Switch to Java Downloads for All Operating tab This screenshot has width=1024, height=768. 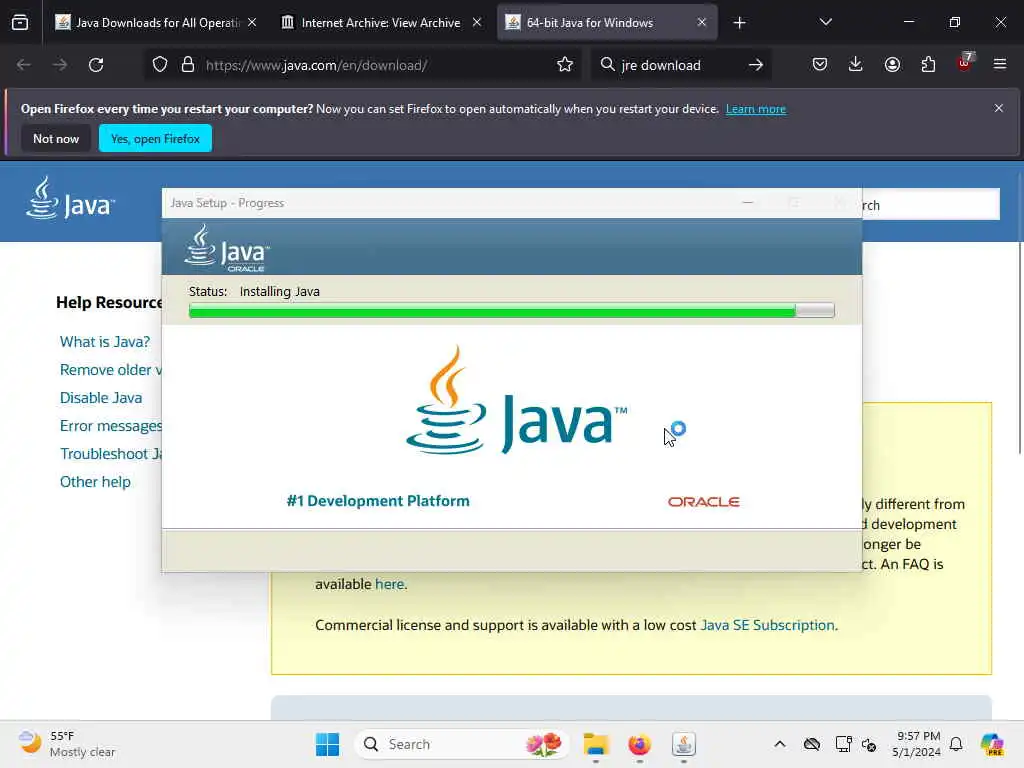(157, 22)
